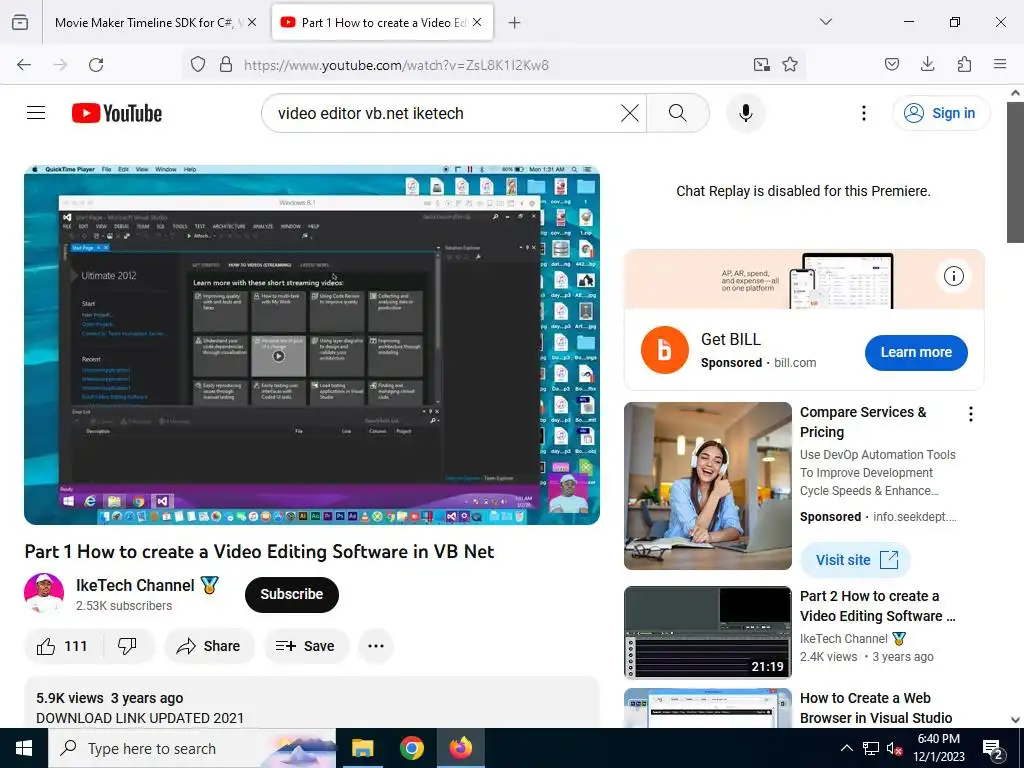Save the video to a playlist
Screen dimensions: 1024x768
coord(306,646)
